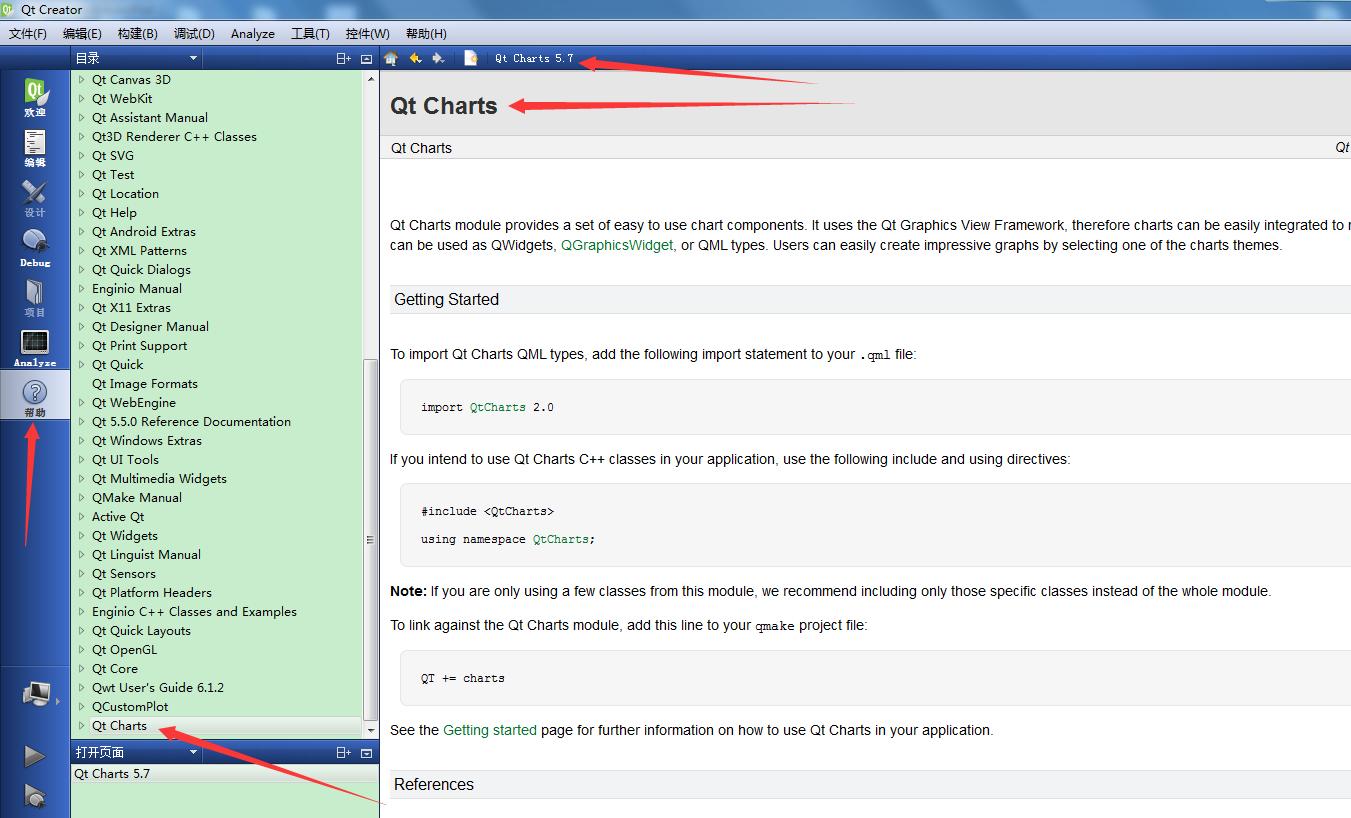Select the Qt Sensors tree item
This screenshot has width=1351, height=818.
coord(124,574)
